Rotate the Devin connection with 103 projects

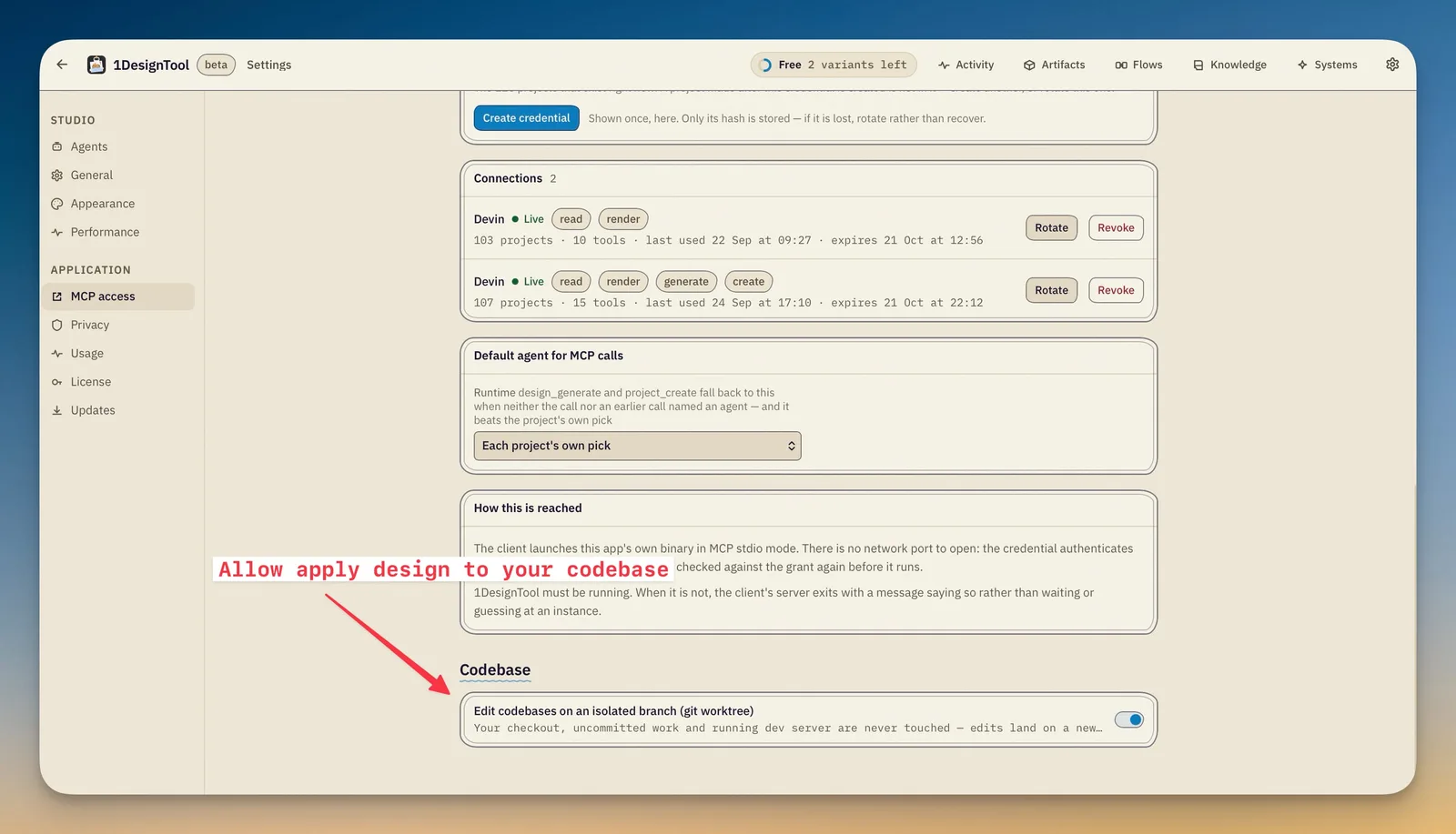1051,227
